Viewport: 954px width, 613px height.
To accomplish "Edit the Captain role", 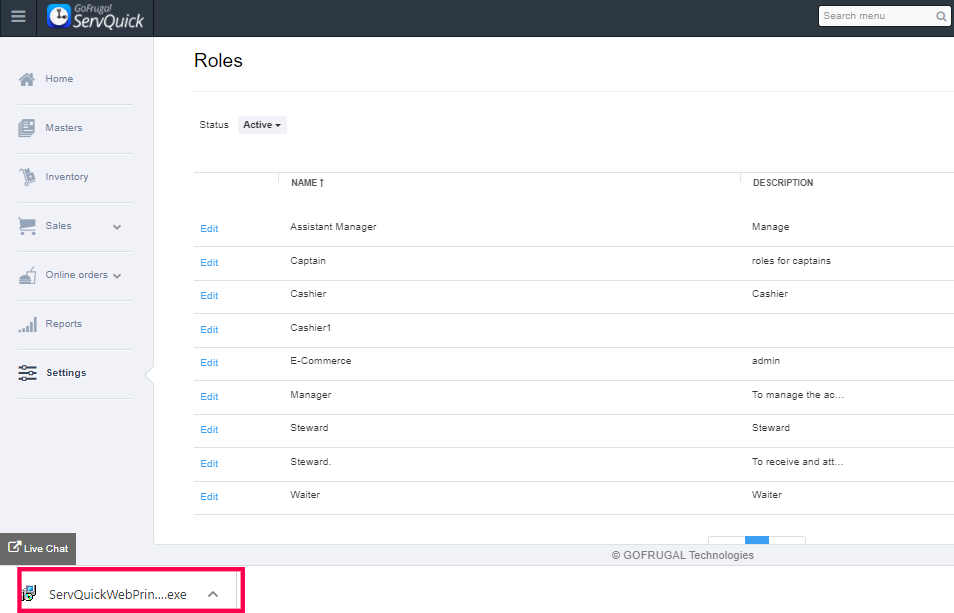I will click(209, 263).
